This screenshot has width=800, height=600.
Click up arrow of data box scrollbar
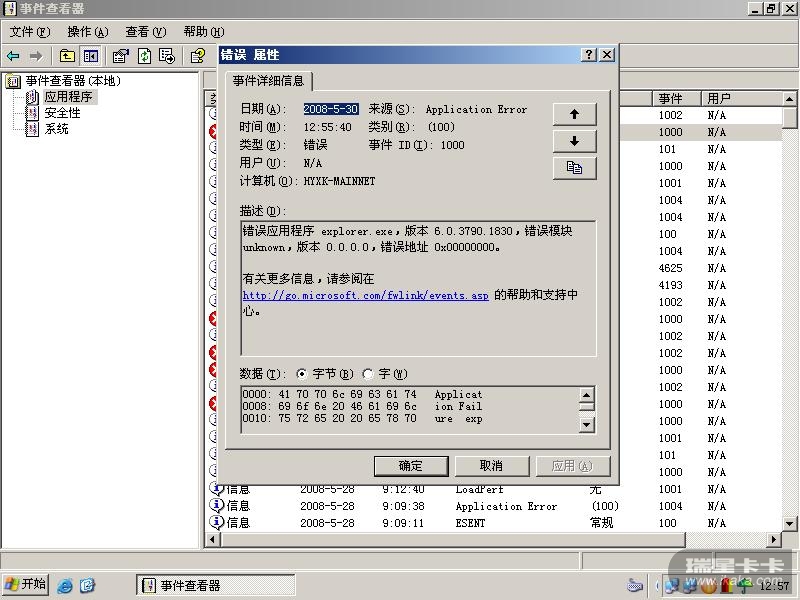(587, 395)
